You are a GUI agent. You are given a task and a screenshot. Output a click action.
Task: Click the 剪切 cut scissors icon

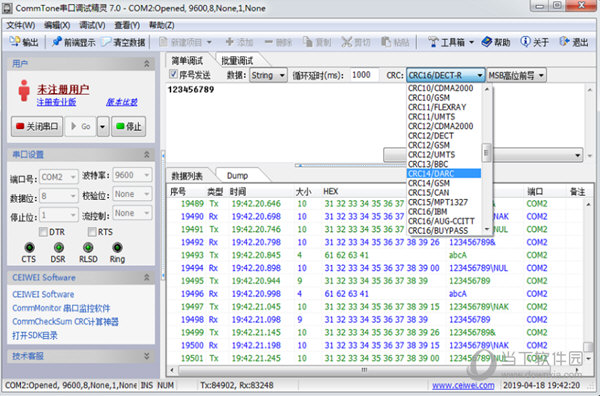[347, 41]
